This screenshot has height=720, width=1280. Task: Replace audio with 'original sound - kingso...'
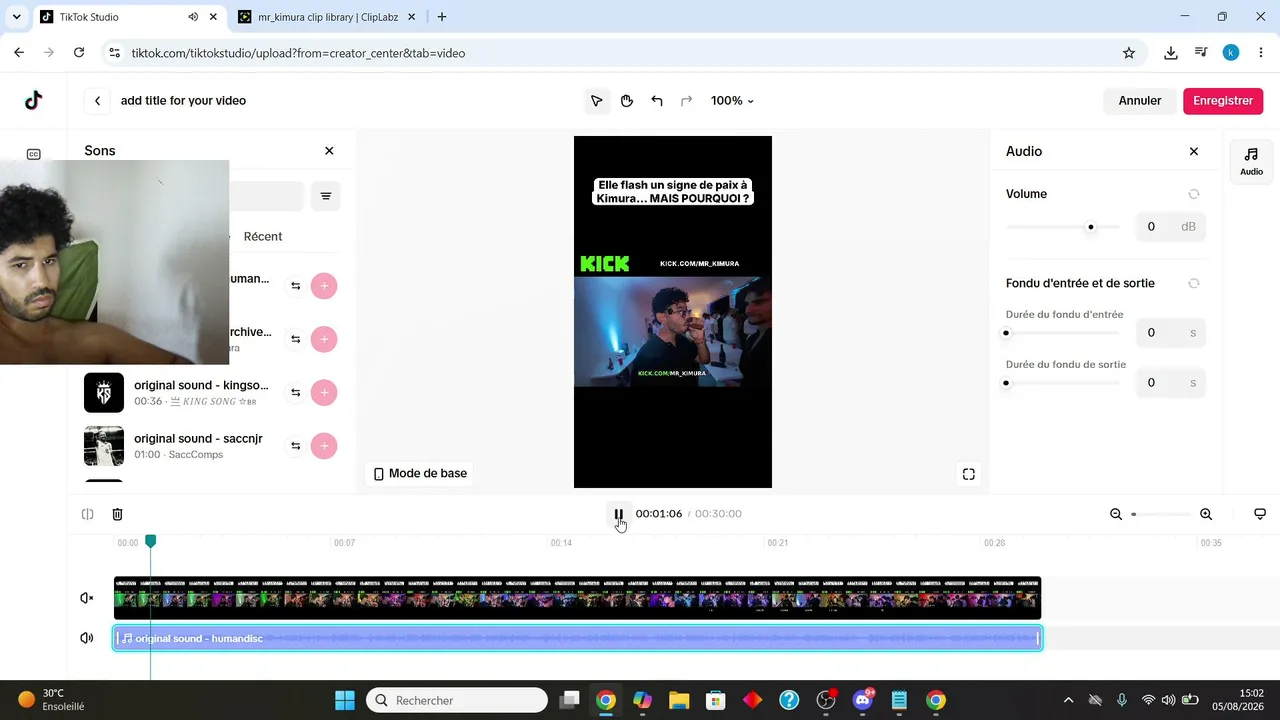tap(296, 393)
